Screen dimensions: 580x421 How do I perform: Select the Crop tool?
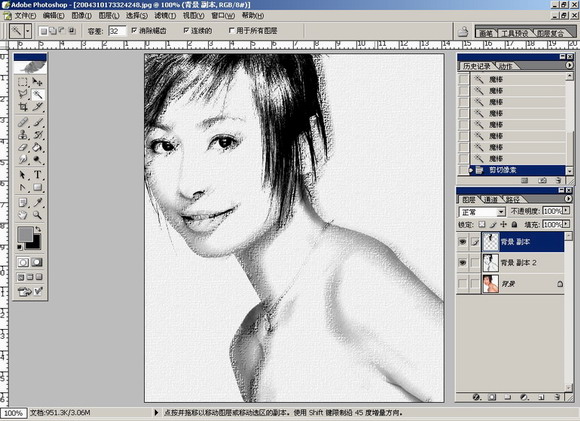point(23,107)
